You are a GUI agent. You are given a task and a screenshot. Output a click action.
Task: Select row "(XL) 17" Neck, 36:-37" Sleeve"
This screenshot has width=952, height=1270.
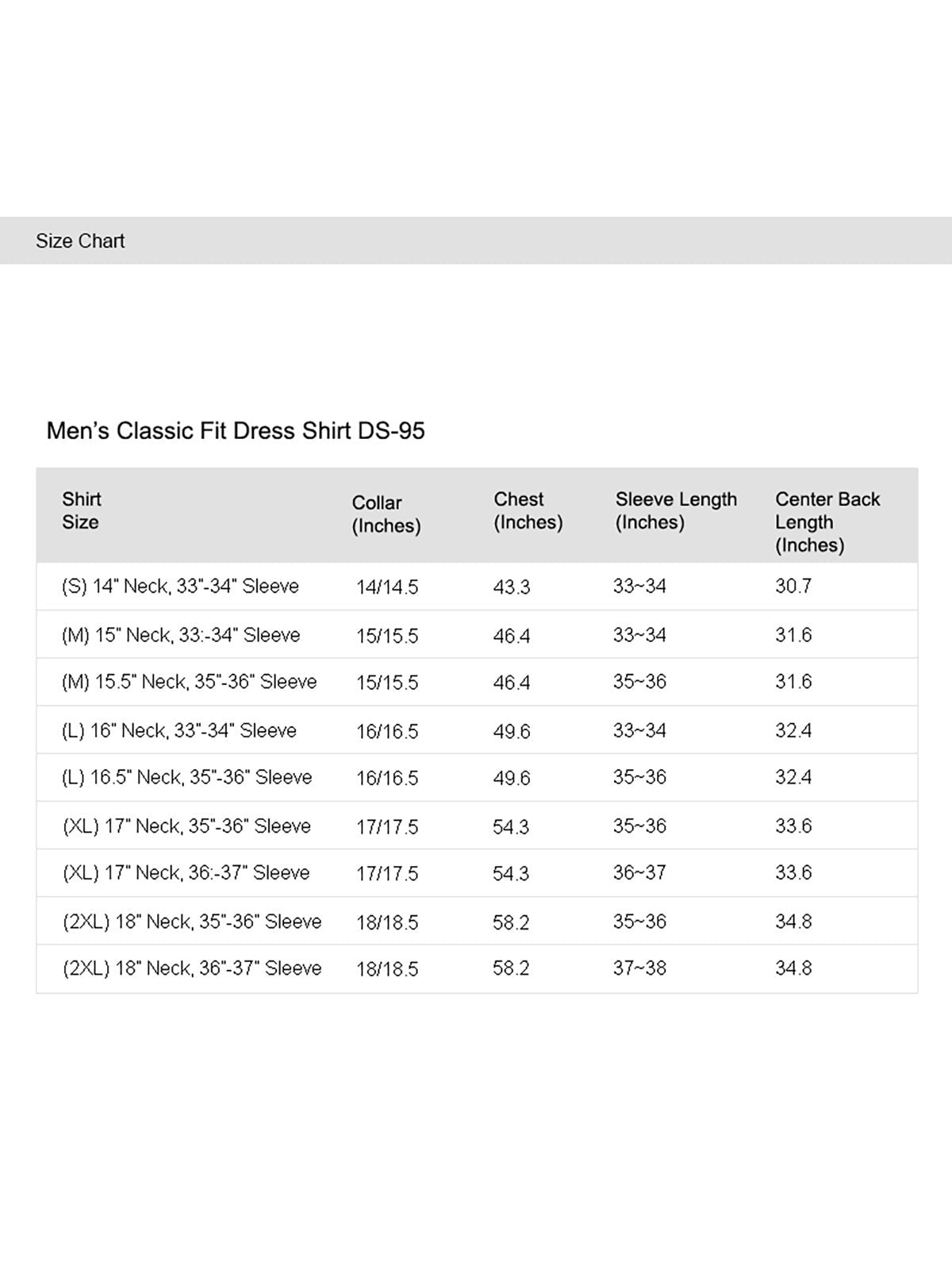point(477,873)
